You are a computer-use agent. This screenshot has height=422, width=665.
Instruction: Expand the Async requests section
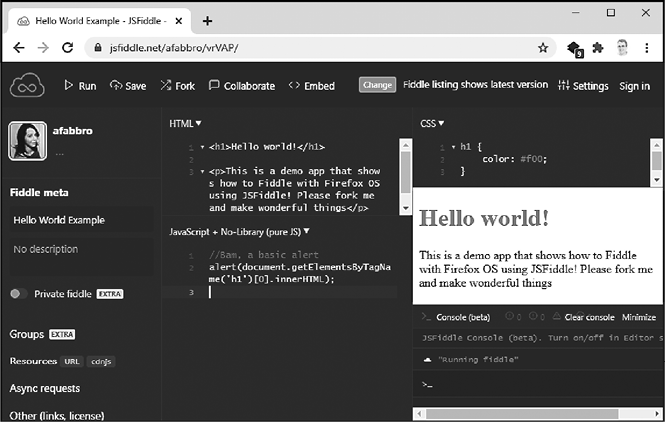click(x=44, y=388)
